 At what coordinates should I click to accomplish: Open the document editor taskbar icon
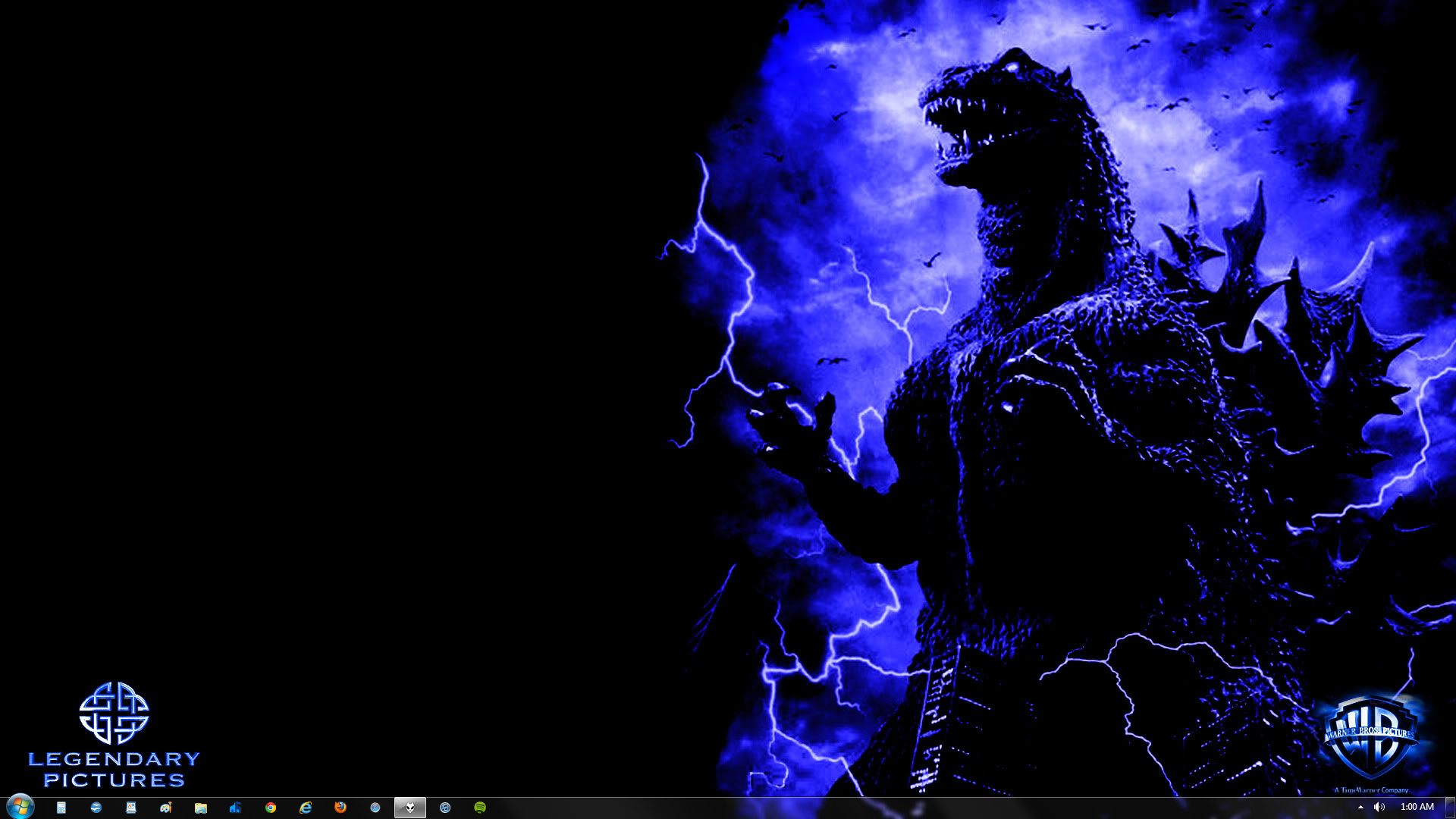coord(131,808)
